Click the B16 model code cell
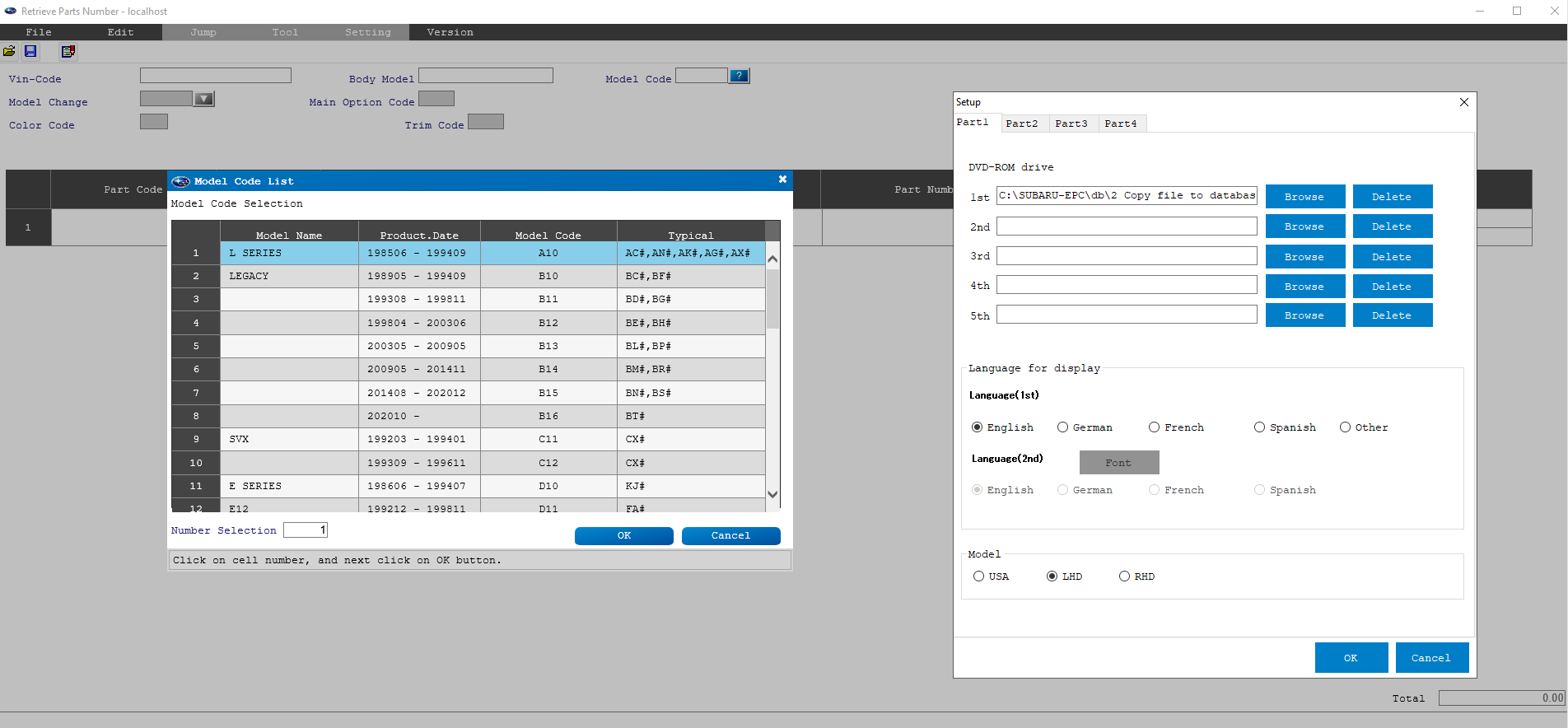Viewport: 1568px width, 728px height. click(548, 416)
